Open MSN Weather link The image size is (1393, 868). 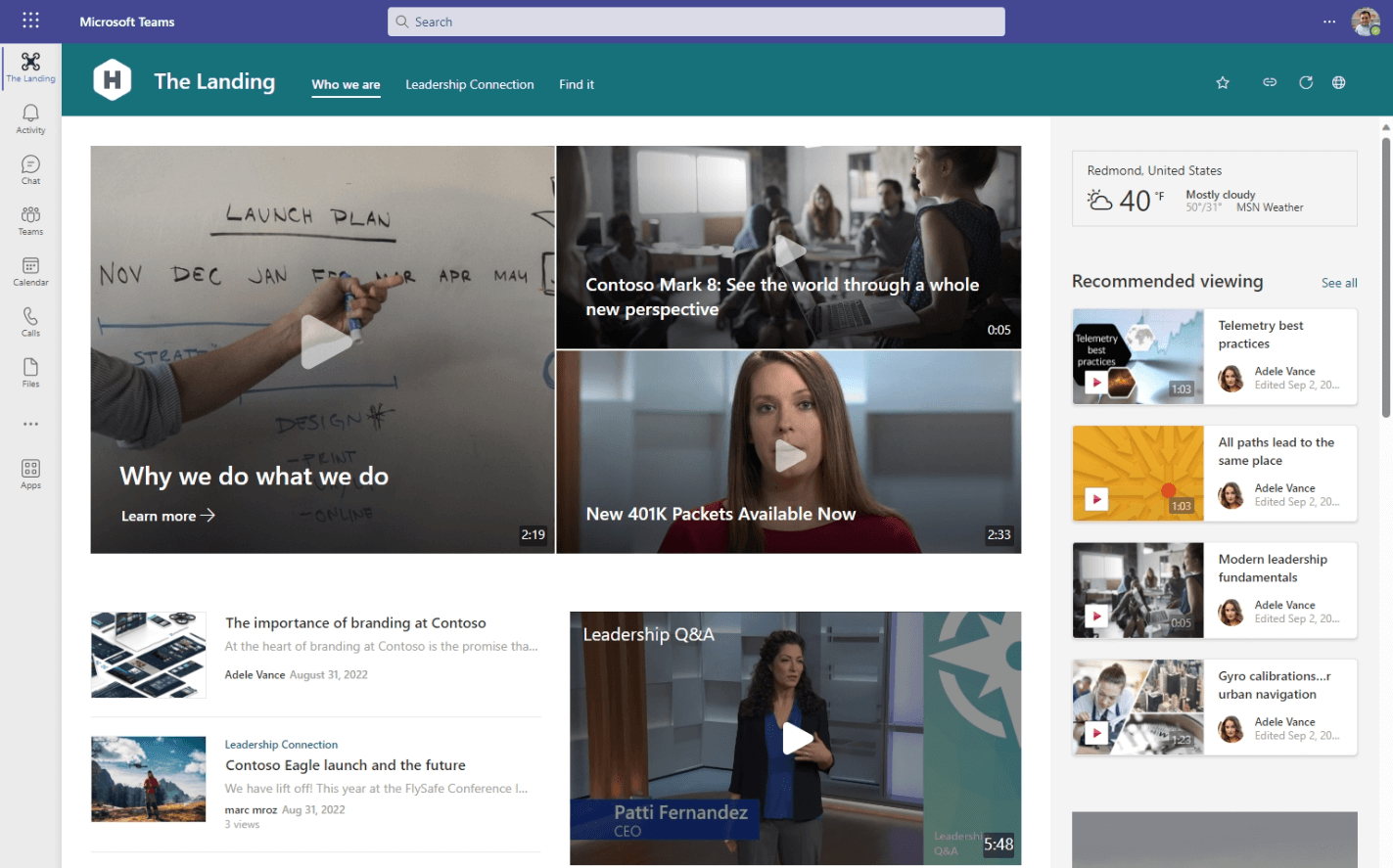pyautogui.click(x=1270, y=207)
